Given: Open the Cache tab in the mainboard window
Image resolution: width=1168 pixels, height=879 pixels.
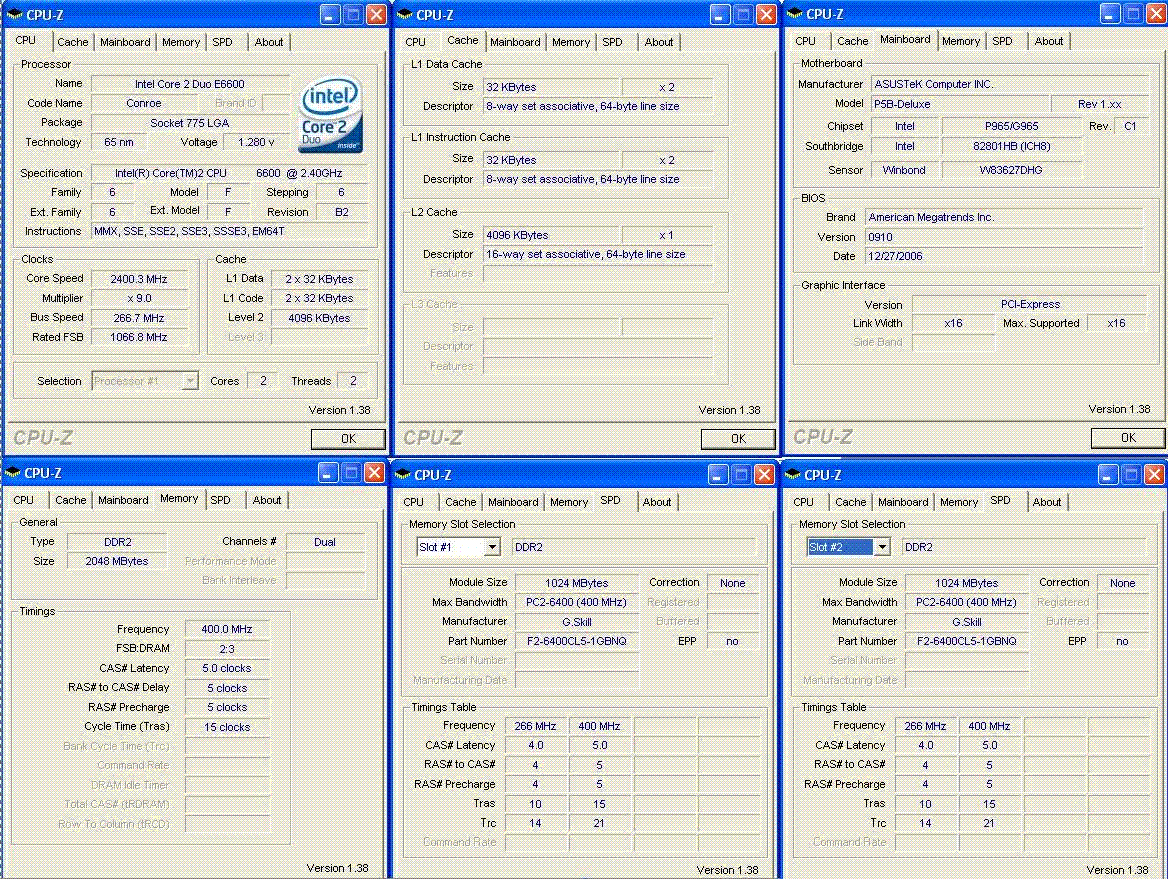Looking at the screenshot, I should tap(852, 42).
